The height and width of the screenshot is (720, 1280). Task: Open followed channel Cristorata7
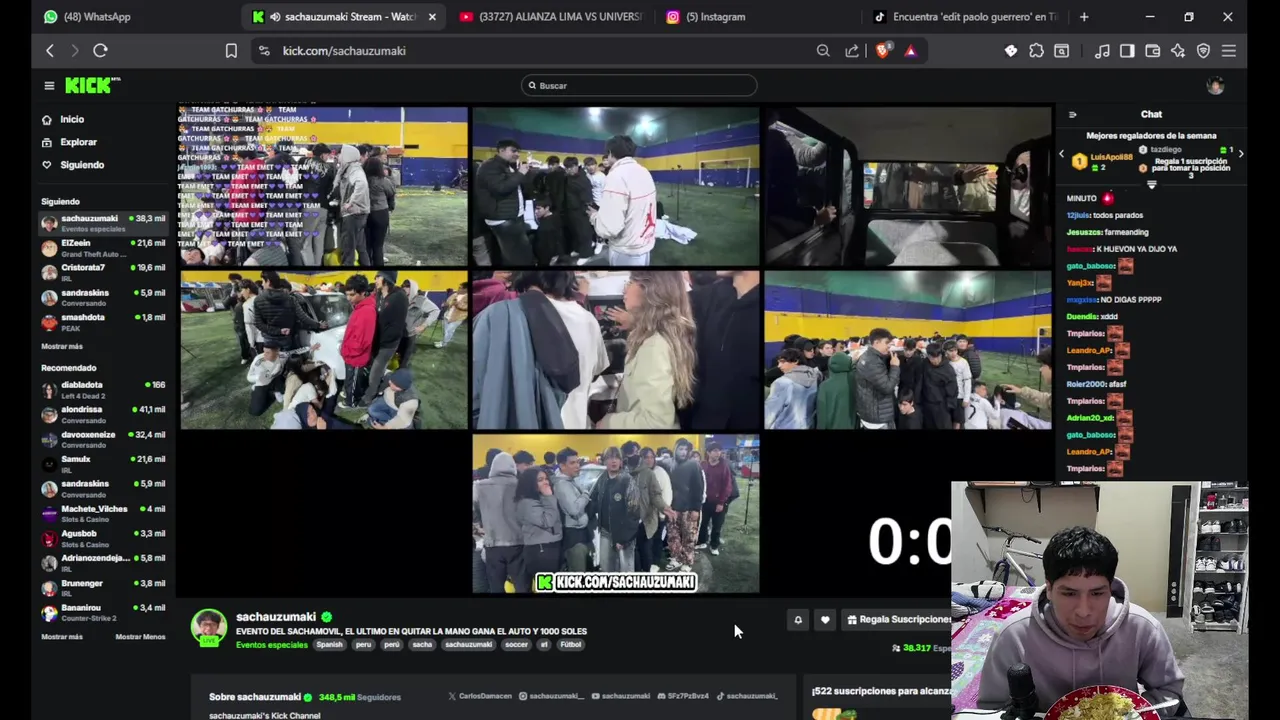pyautogui.click(x=103, y=272)
